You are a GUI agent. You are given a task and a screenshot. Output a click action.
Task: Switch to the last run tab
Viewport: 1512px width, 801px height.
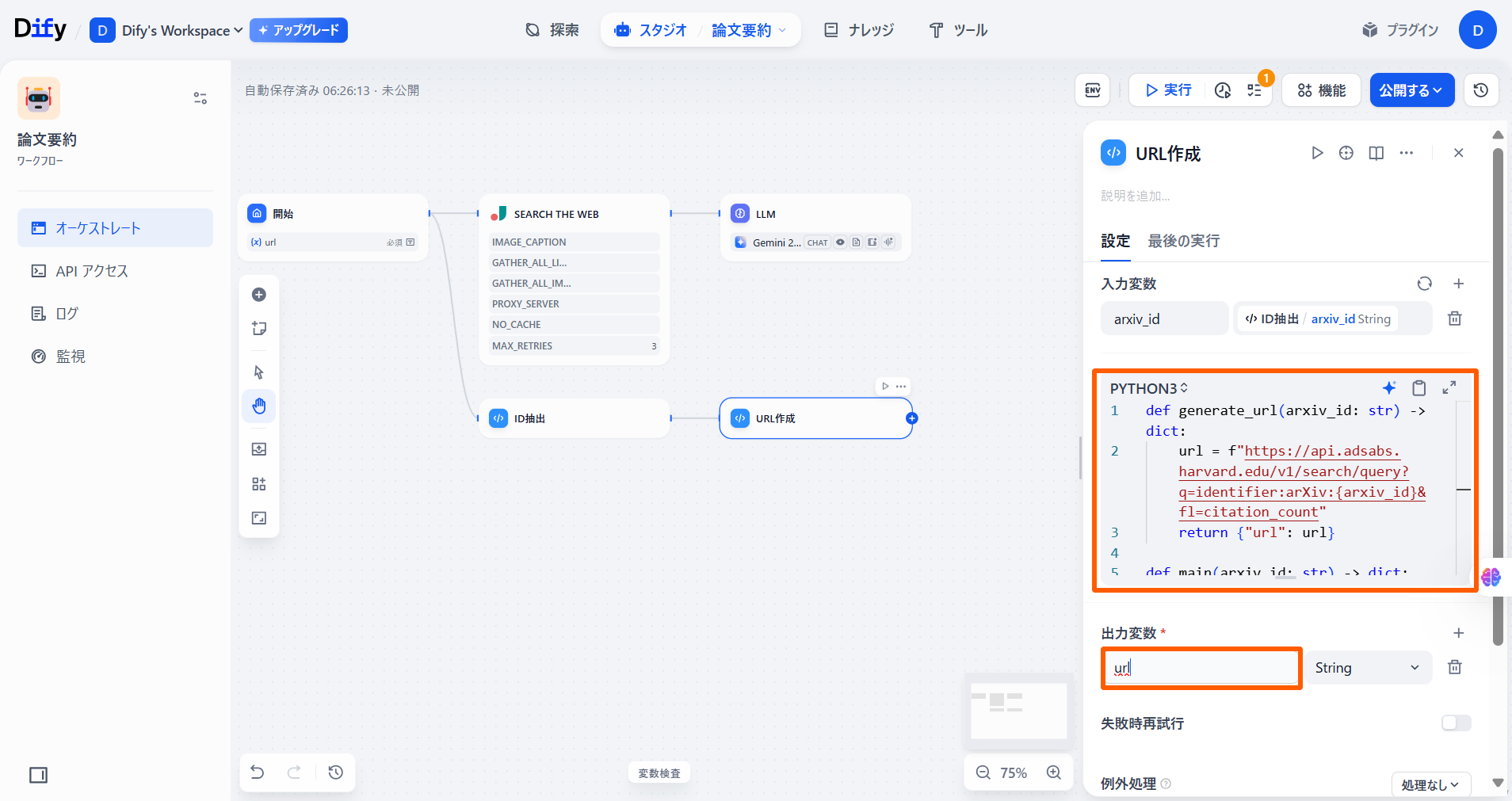pyautogui.click(x=1183, y=241)
